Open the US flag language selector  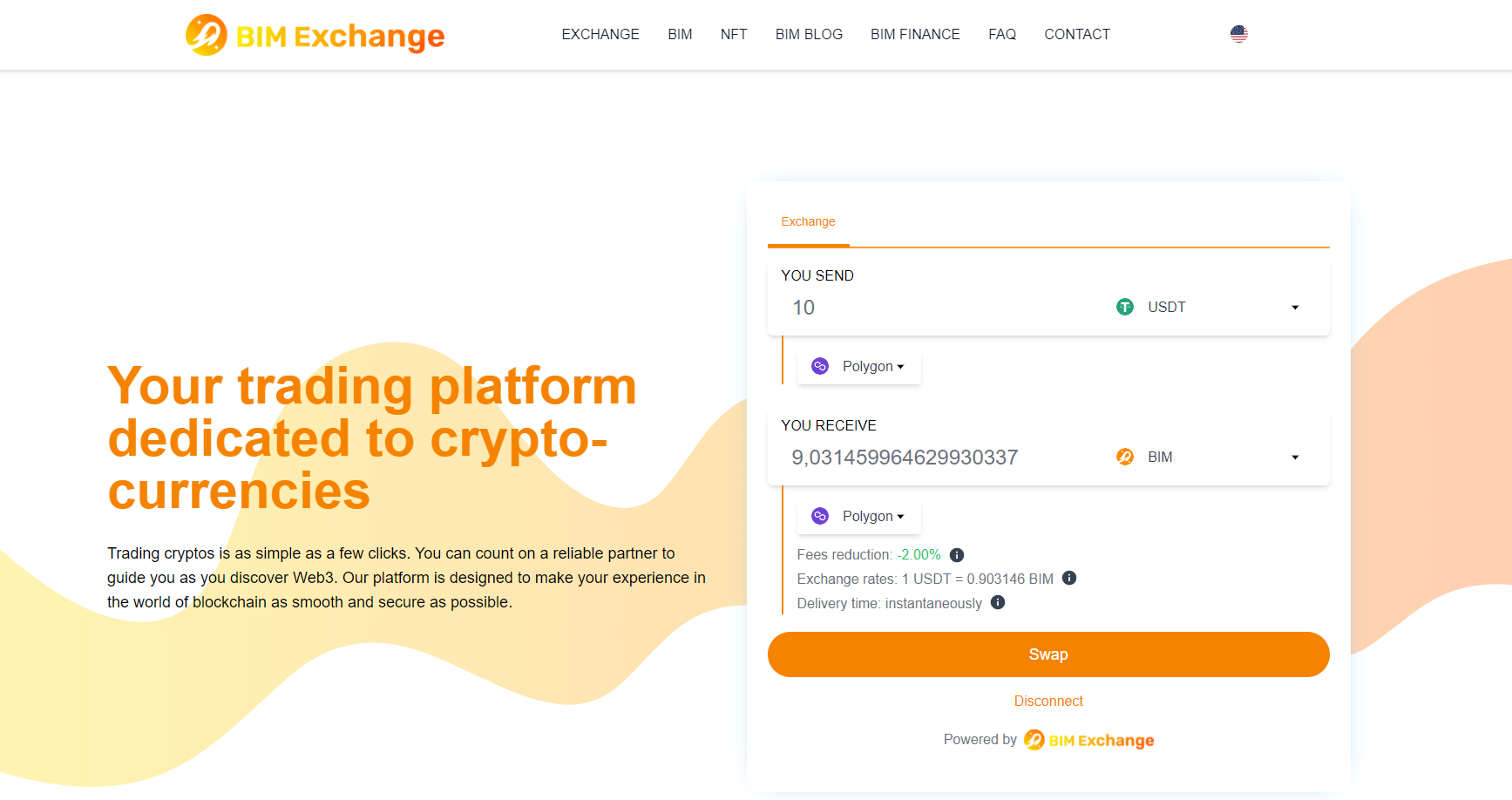tap(1238, 34)
